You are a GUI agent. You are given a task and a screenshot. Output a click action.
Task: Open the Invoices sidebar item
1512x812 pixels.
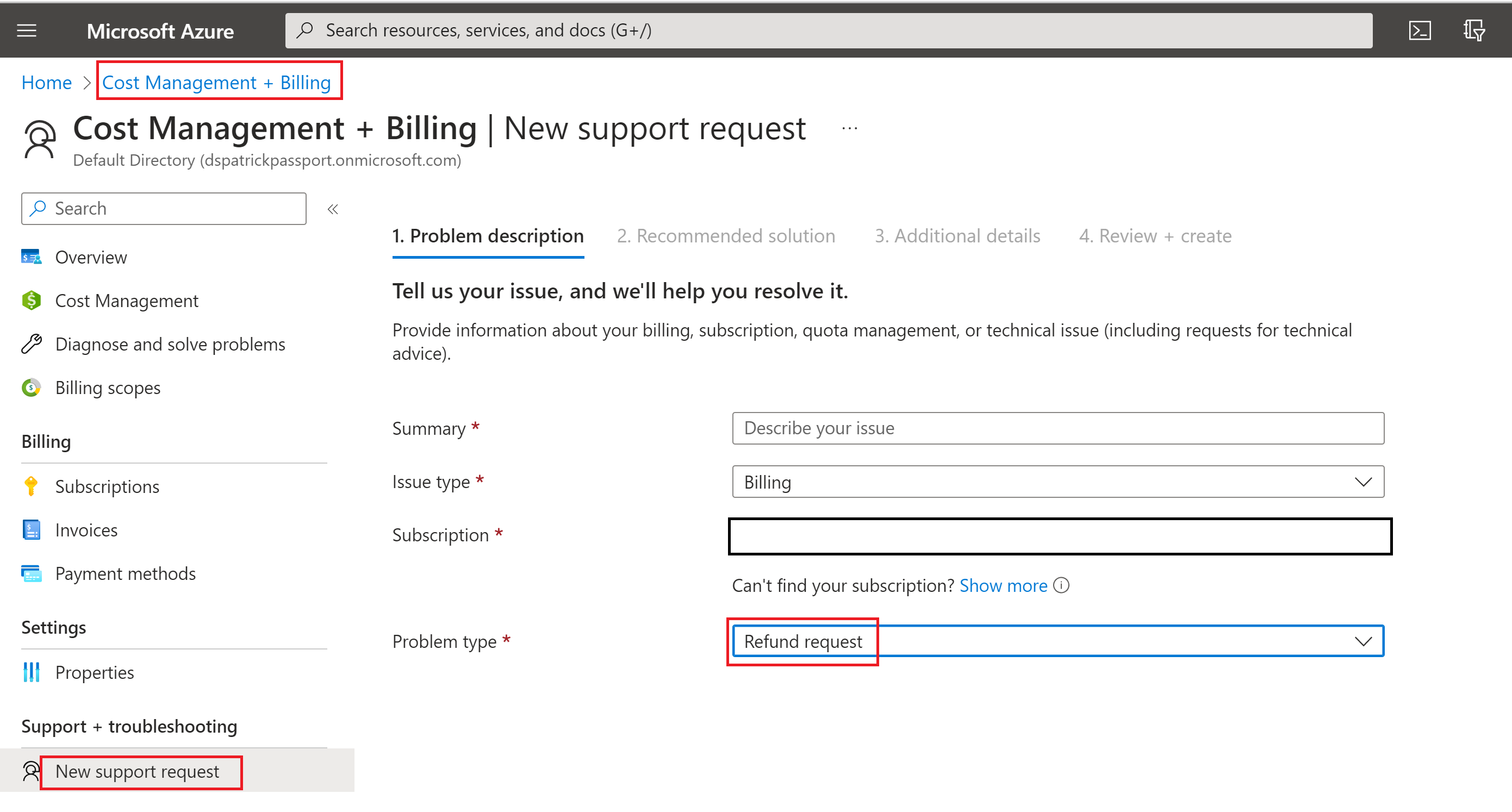pos(86,530)
